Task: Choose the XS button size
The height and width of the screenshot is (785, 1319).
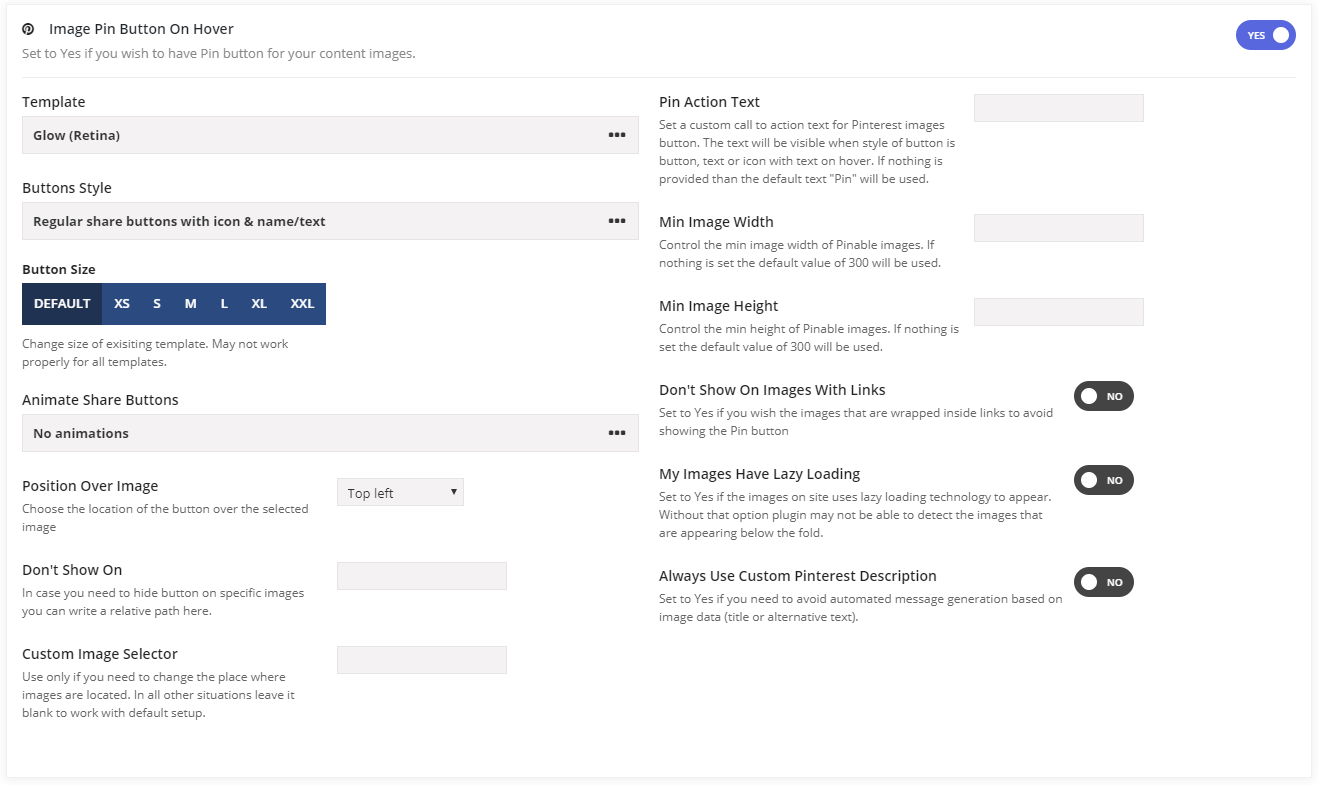Action: click(122, 304)
